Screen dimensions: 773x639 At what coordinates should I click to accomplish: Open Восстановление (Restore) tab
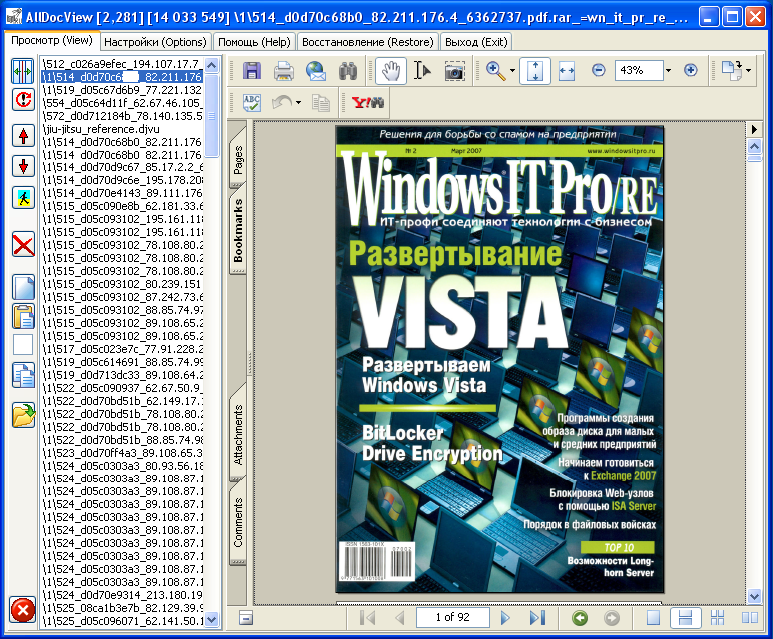[x=368, y=42]
